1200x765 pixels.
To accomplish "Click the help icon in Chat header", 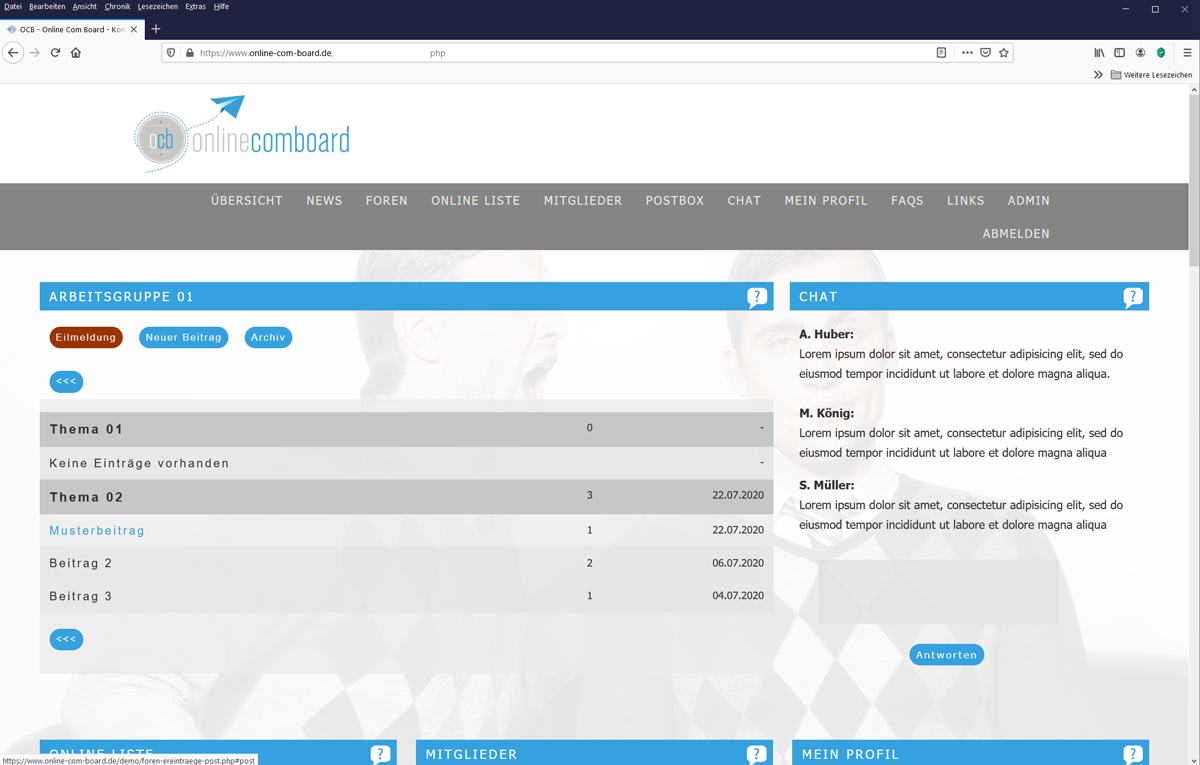I will 1132,297.
